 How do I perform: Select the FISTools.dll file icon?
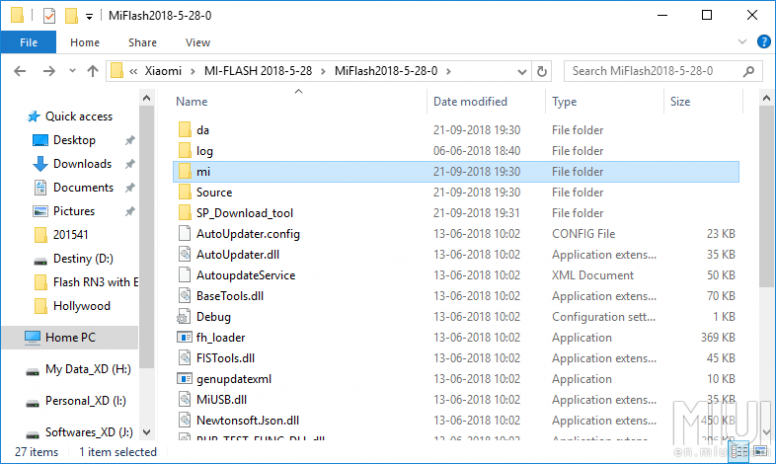[185, 358]
